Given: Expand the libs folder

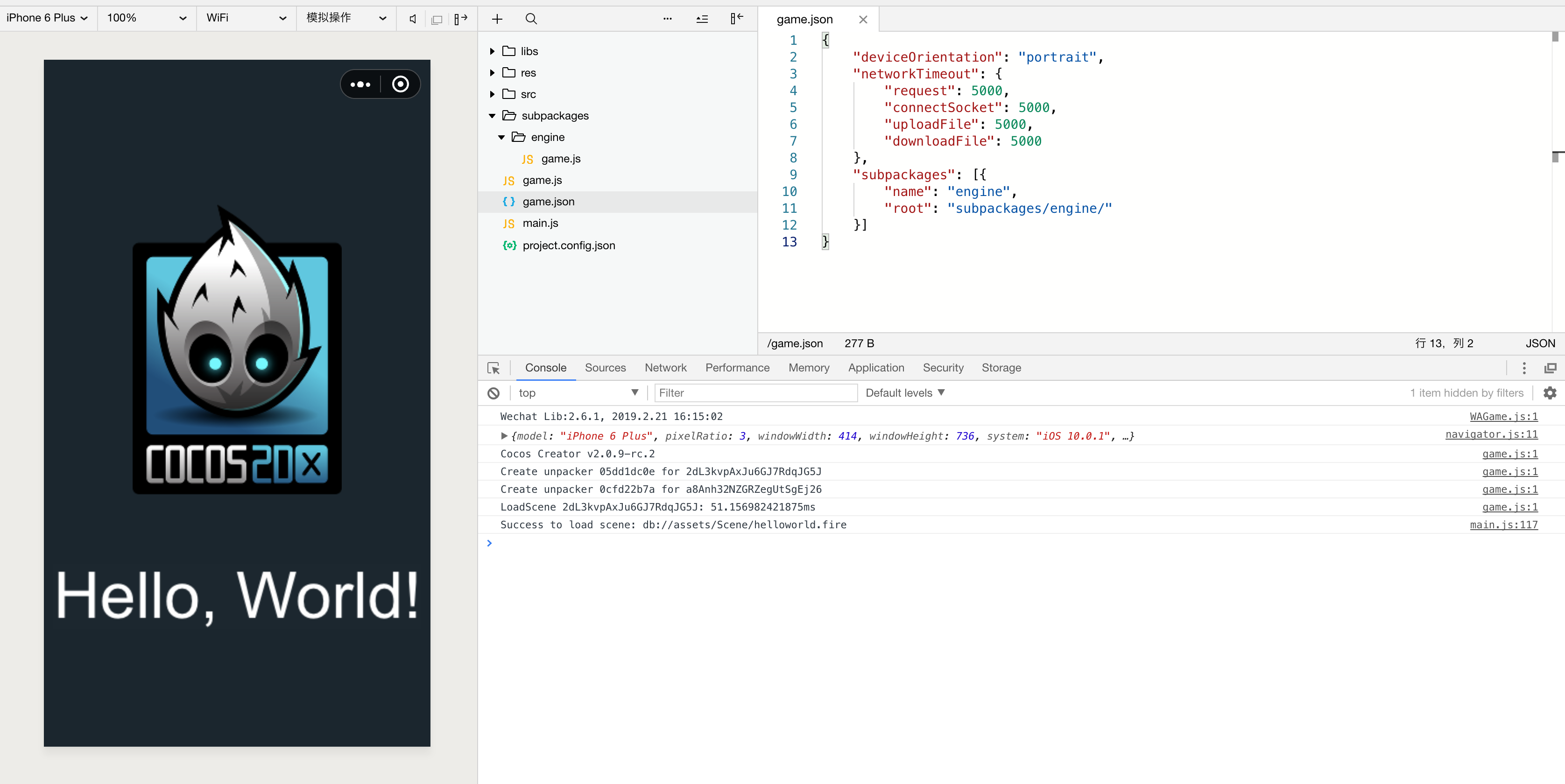Looking at the screenshot, I should pyautogui.click(x=492, y=52).
